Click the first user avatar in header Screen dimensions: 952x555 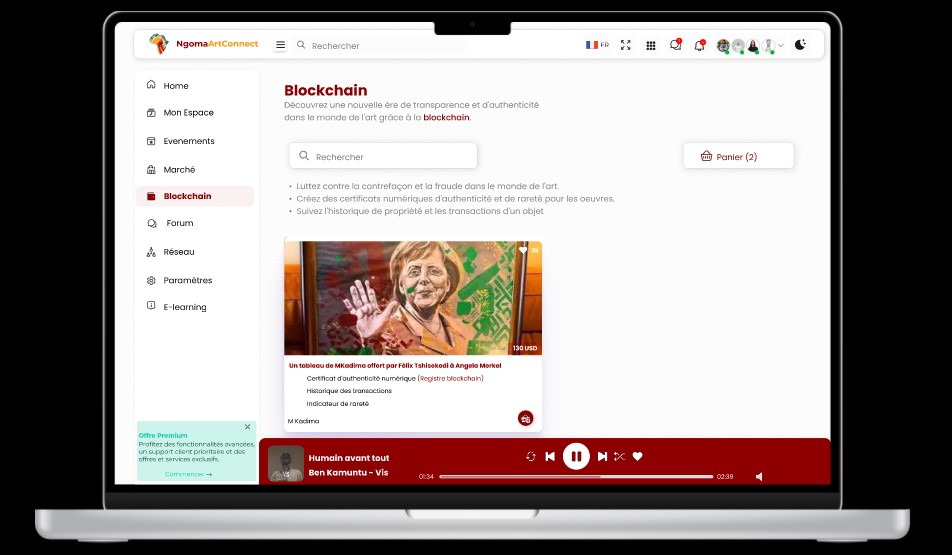coord(722,46)
